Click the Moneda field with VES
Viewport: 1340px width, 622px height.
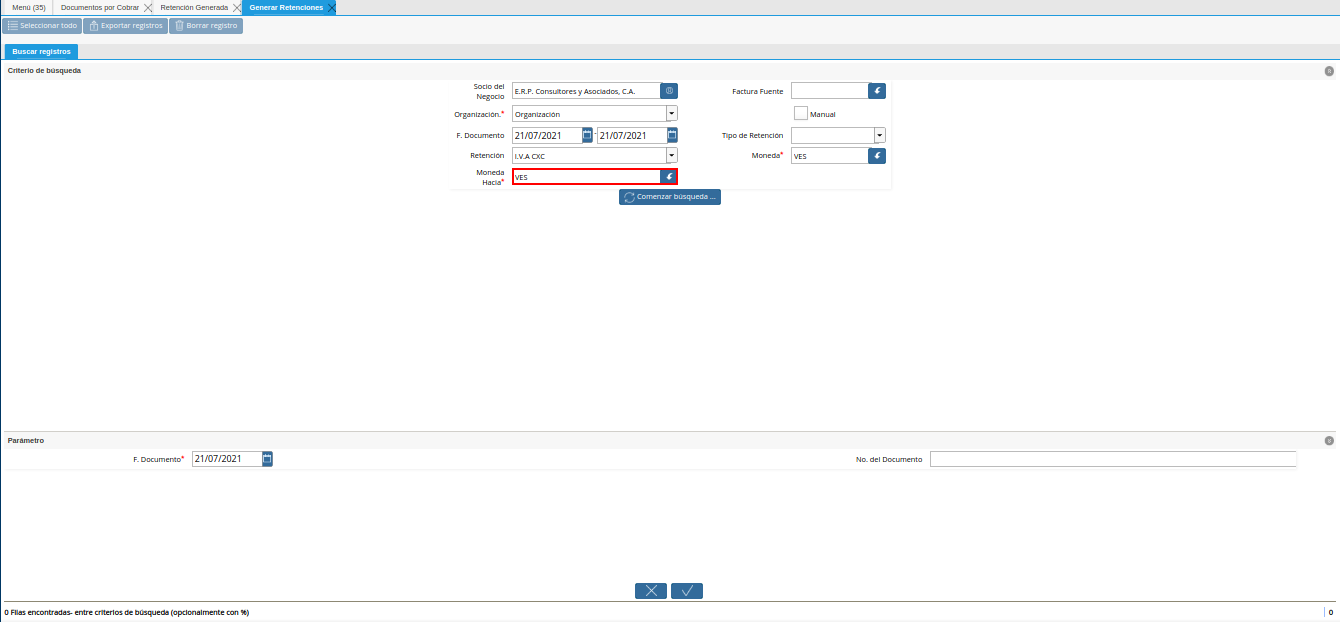(x=830, y=156)
